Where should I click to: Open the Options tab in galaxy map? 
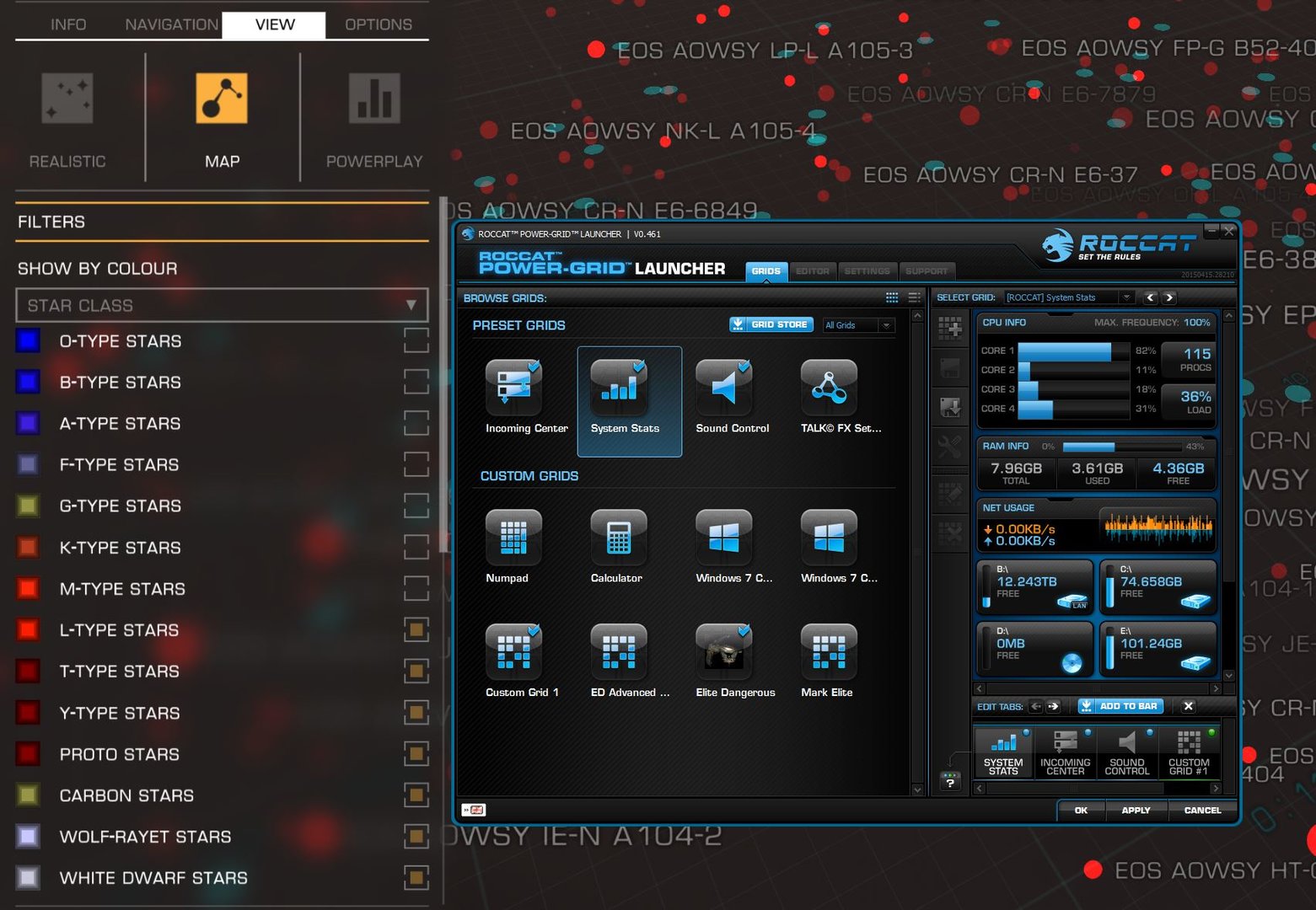click(379, 24)
